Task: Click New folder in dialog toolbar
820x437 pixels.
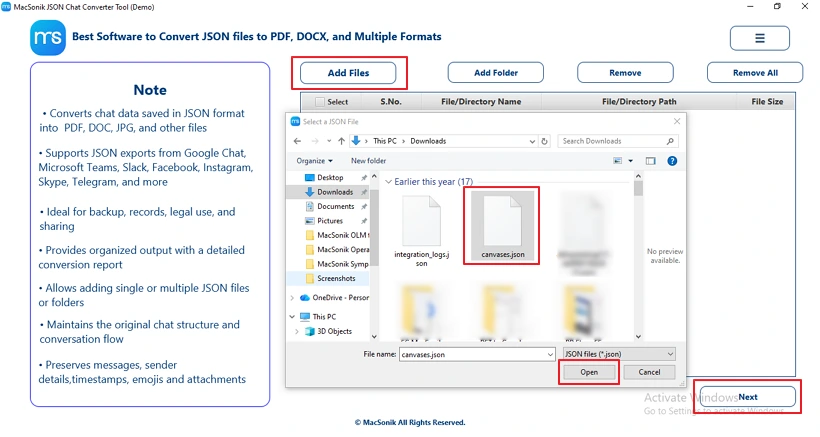Action: point(368,161)
